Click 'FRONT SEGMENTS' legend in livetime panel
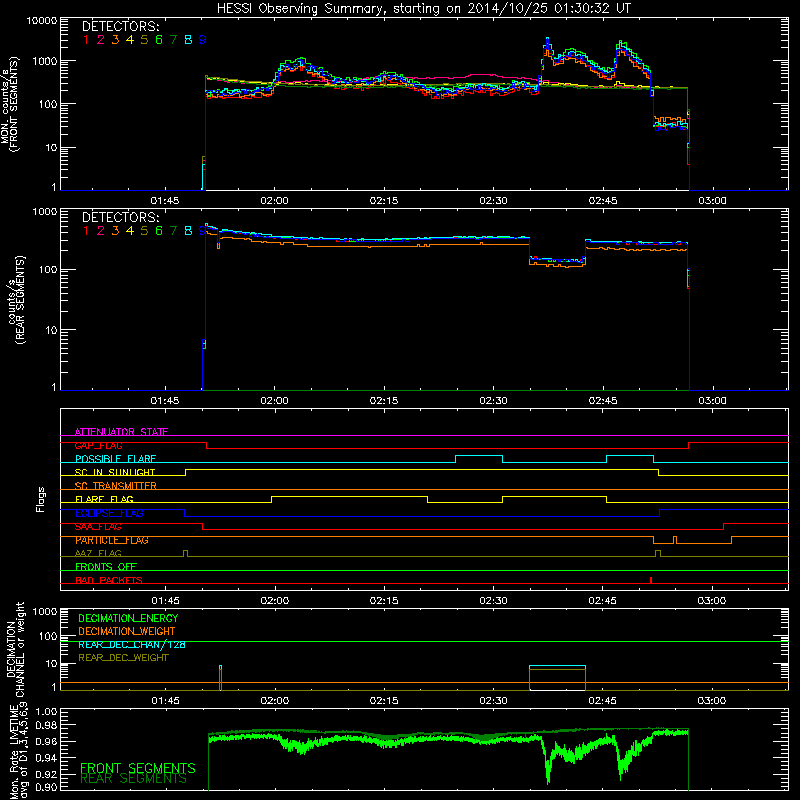This screenshot has height=800, width=800. click(x=138, y=768)
